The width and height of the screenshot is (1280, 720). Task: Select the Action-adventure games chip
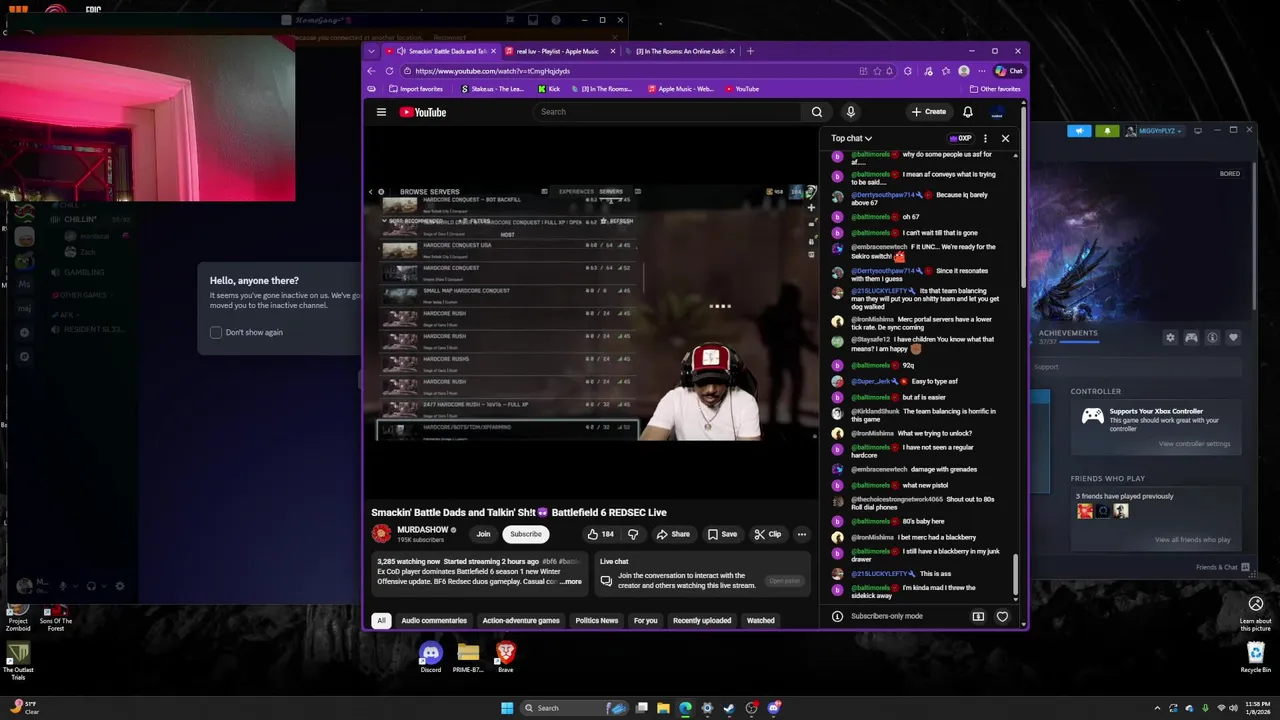point(521,621)
